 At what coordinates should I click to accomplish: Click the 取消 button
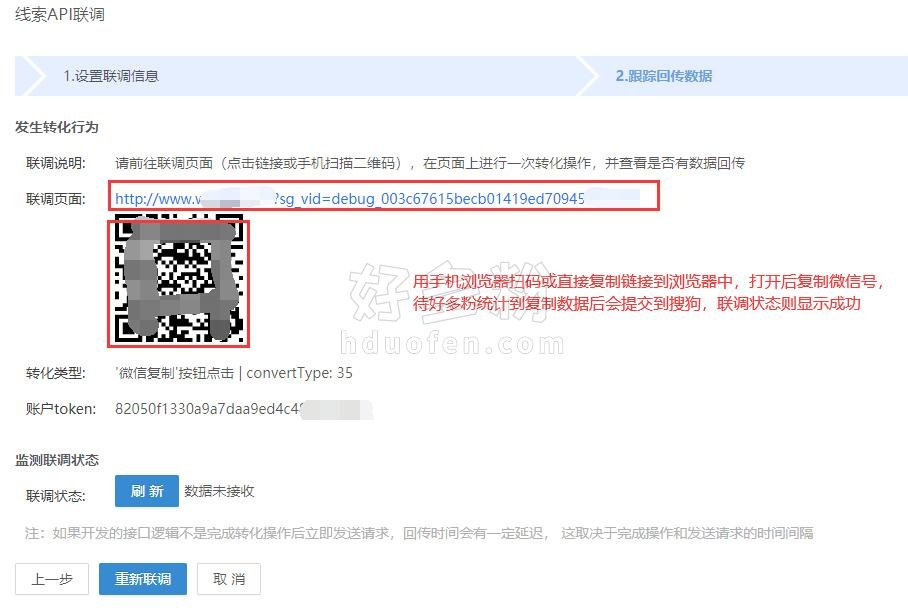click(229, 579)
